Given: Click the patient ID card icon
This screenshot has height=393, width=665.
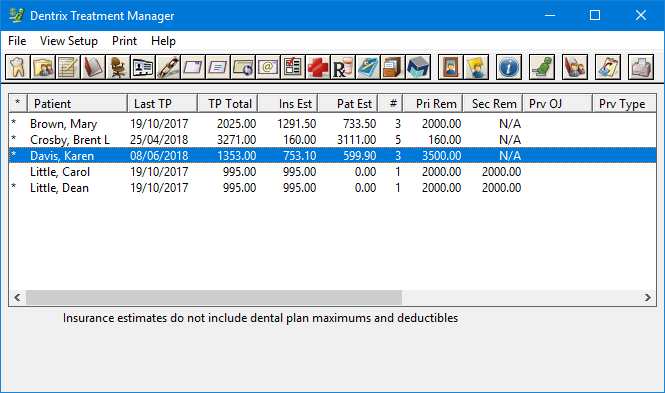Looking at the screenshot, I should (x=142, y=67).
